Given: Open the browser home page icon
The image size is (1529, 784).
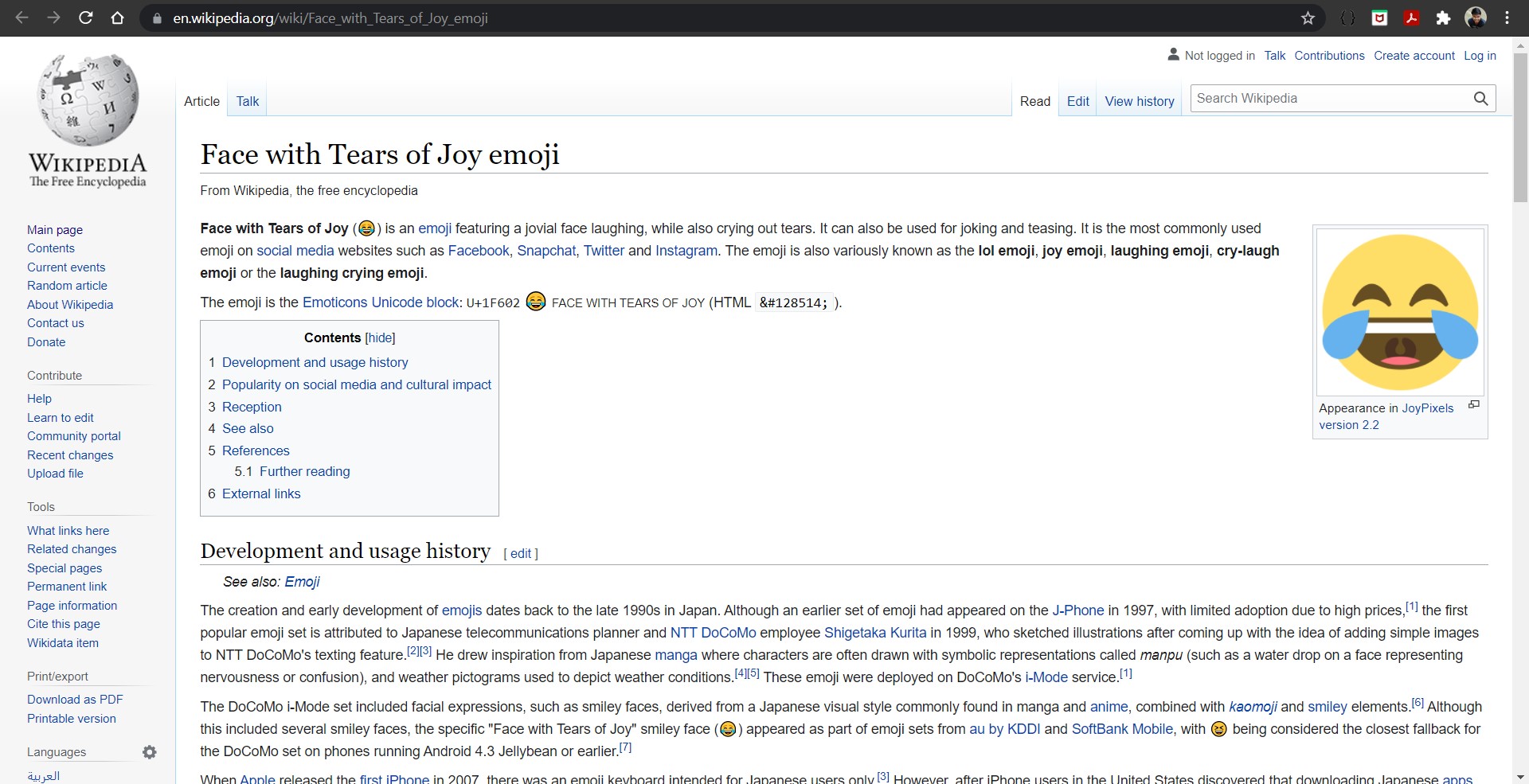Looking at the screenshot, I should coord(118,18).
